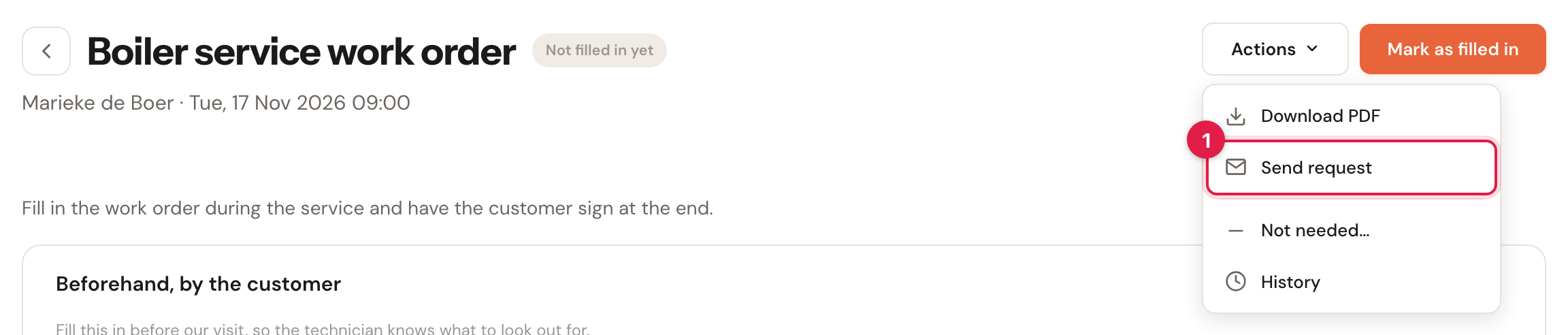The height and width of the screenshot is (335, 1568).
Task: Click the back chevron button
Action: click(46, 51)
